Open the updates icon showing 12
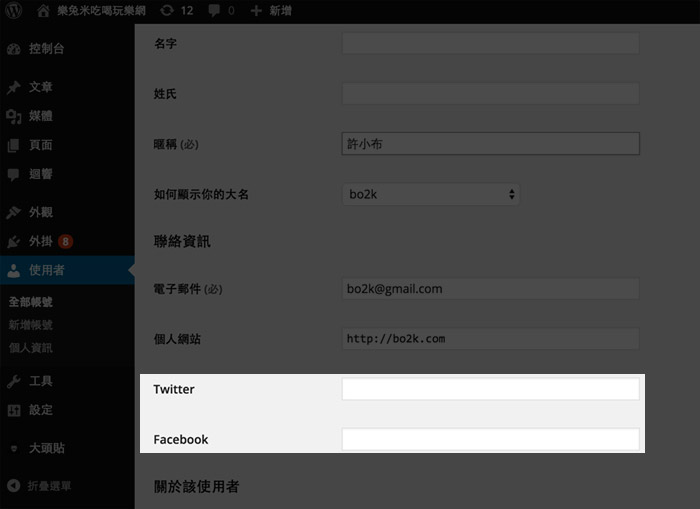The image size is (700, 509). pos(167,10)
